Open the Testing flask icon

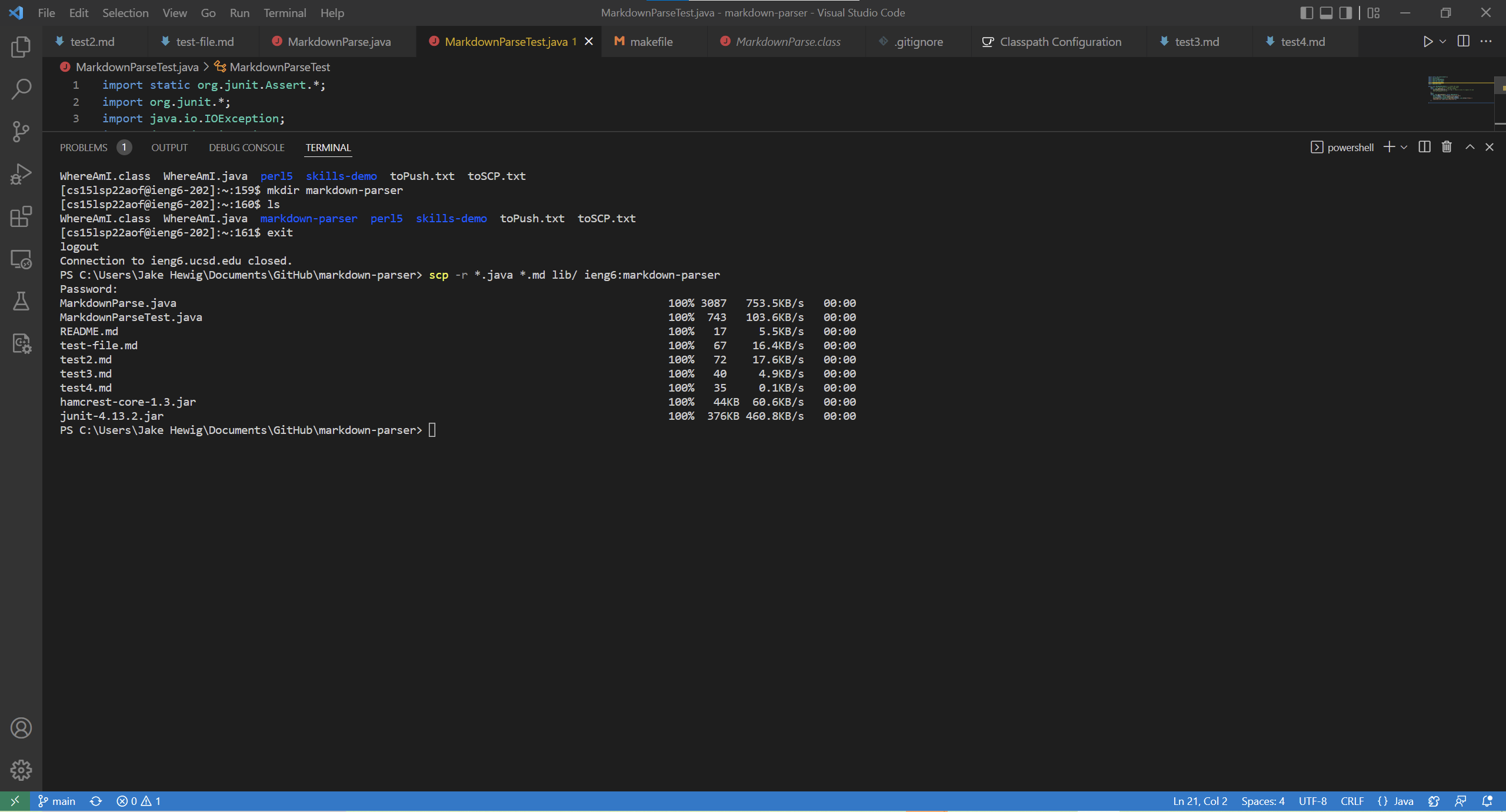[x=21, y=302]
